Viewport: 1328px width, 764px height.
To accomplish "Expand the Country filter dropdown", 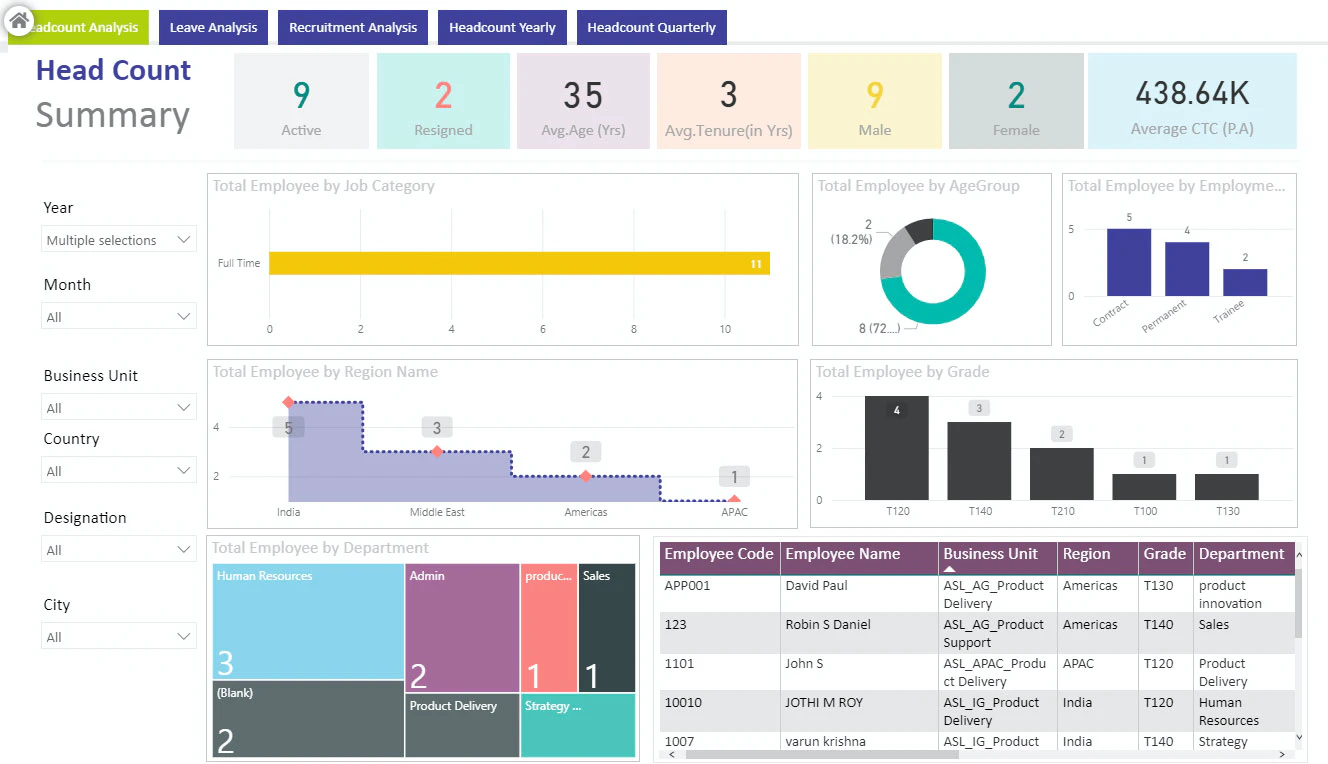I will tap(119, 471).
